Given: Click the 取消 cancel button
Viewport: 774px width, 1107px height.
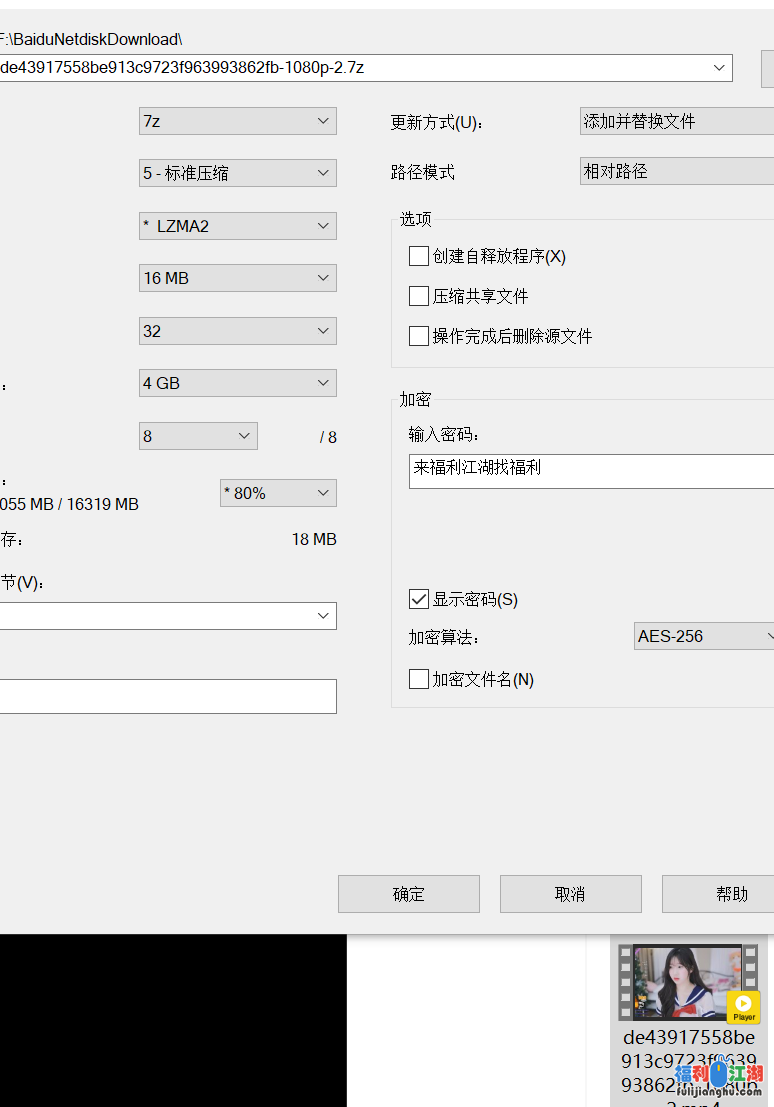Looking at the screenshot, I should 570,894.
